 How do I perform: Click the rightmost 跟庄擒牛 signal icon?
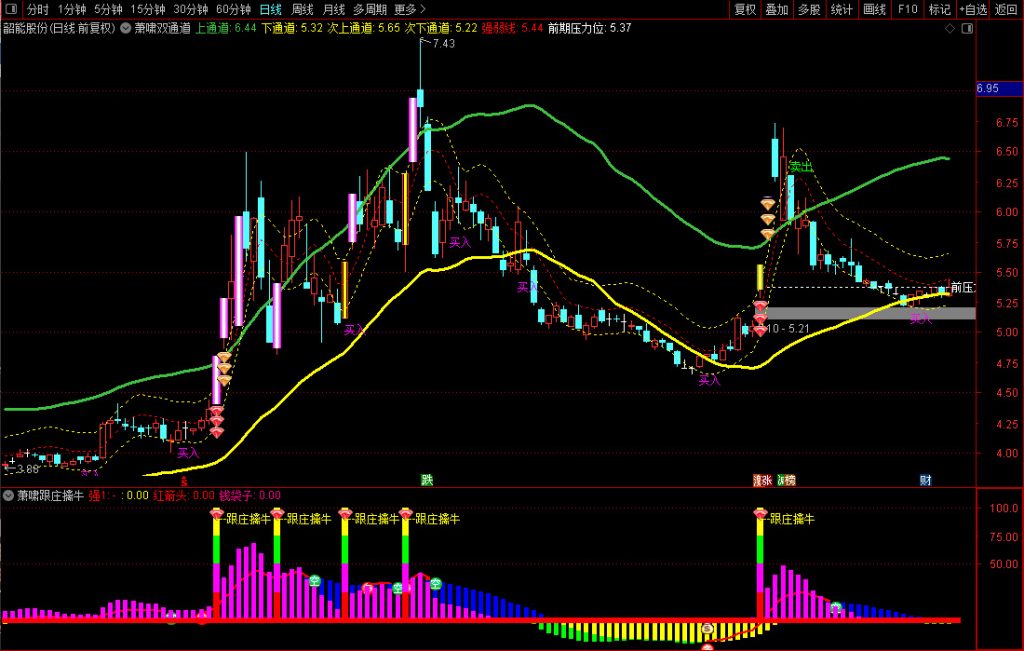pyautogui.click(x=761, y=516)
